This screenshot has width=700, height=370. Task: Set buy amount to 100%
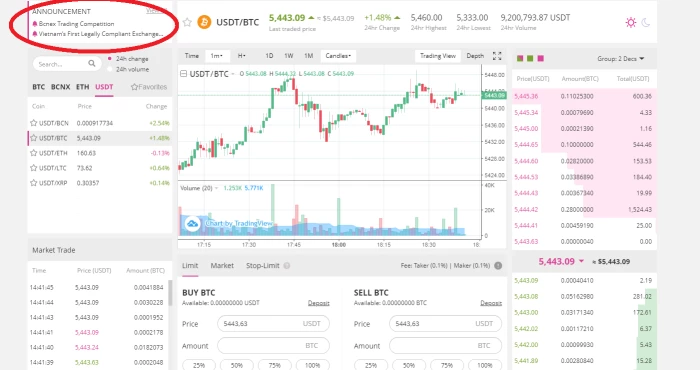pos(312,365)
